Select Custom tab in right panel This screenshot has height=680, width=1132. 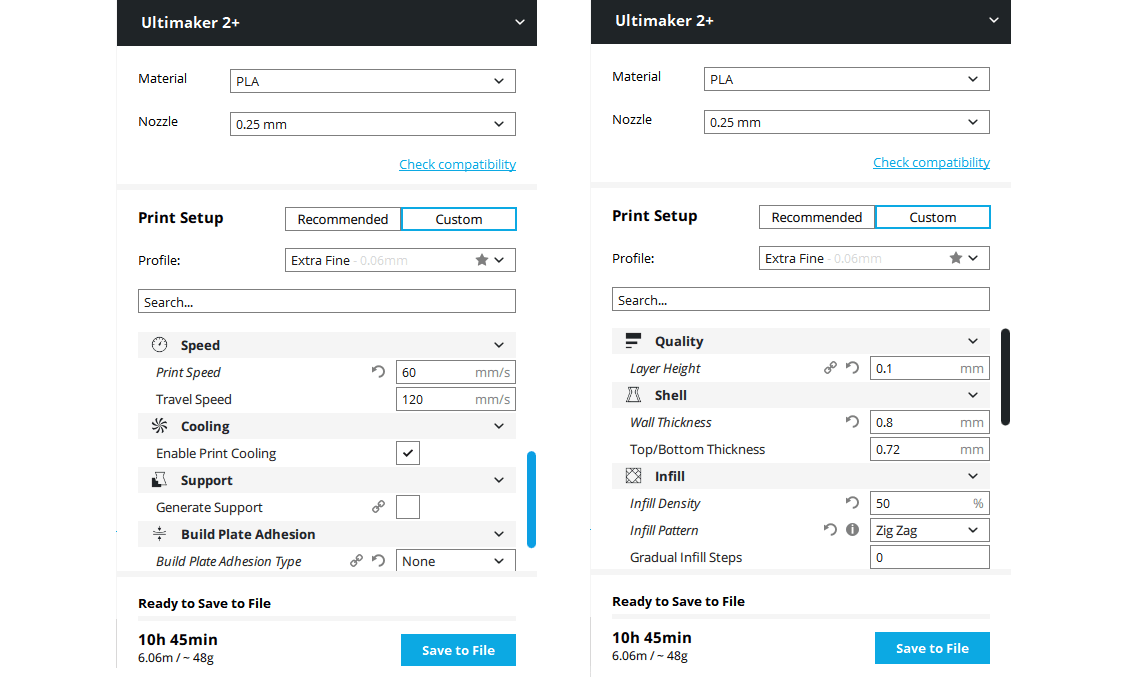pos(933,217)
